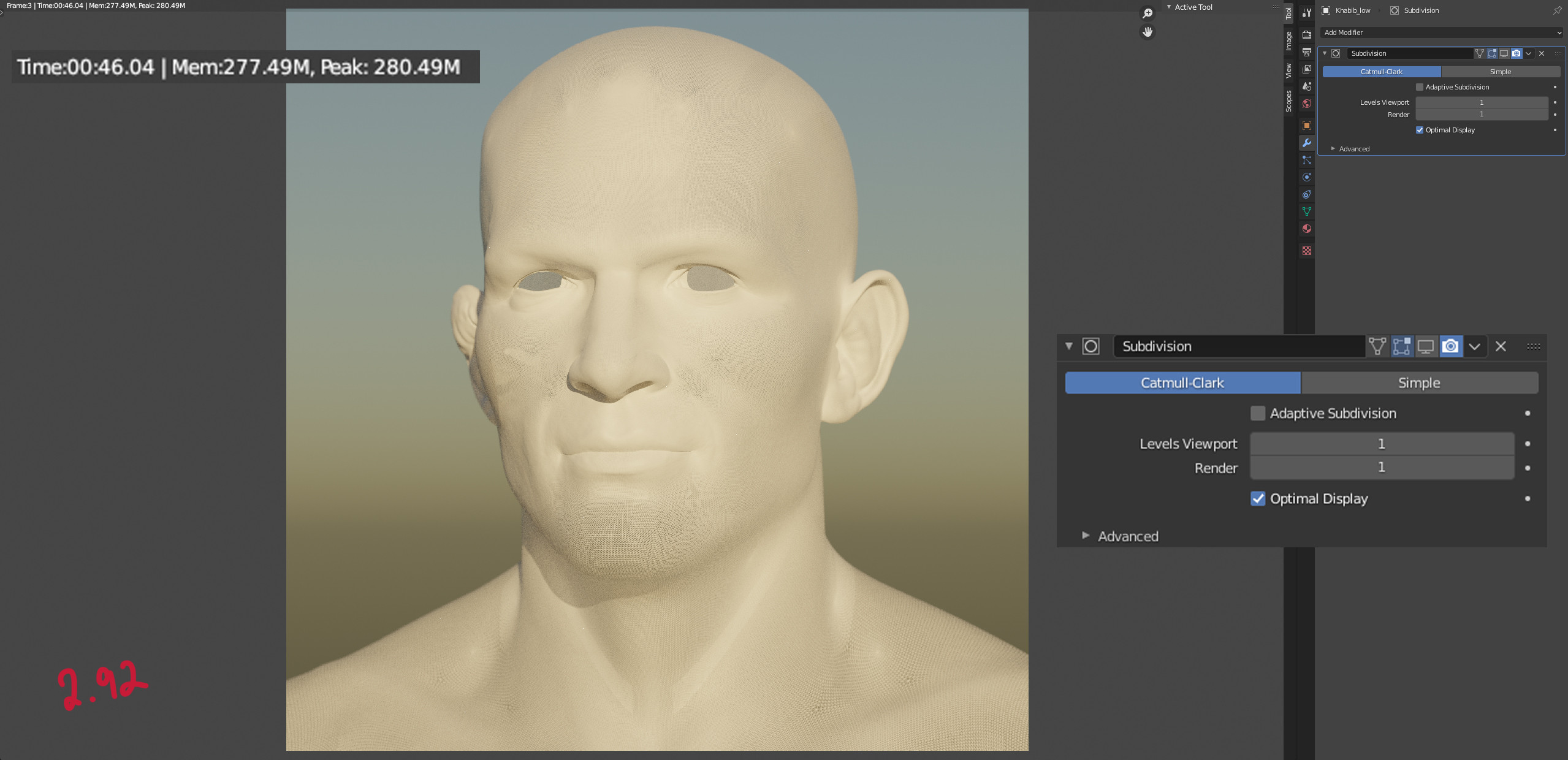1568x760 pixels.
Task: Select Simple in enlarged Subdivision panel
Action: point(1419,383)
